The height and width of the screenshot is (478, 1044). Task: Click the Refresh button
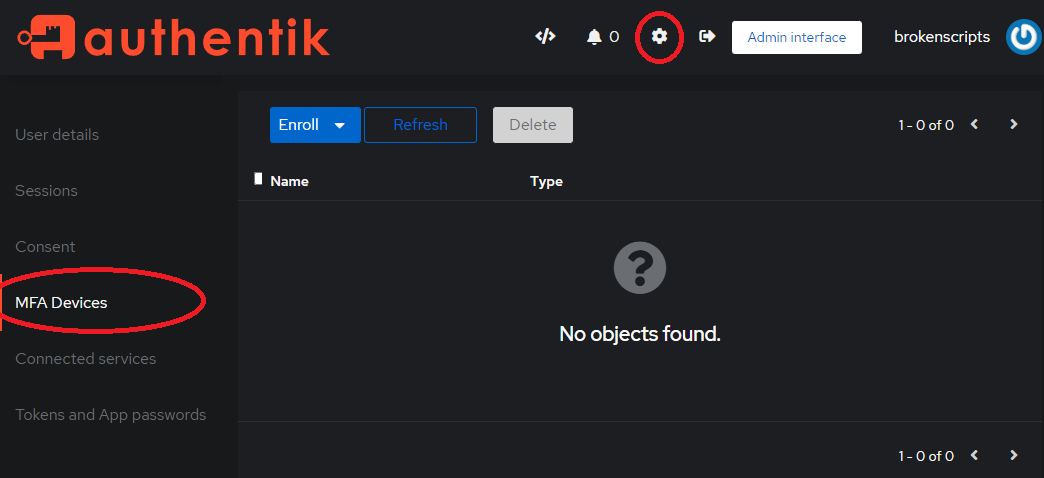point(420,125)
